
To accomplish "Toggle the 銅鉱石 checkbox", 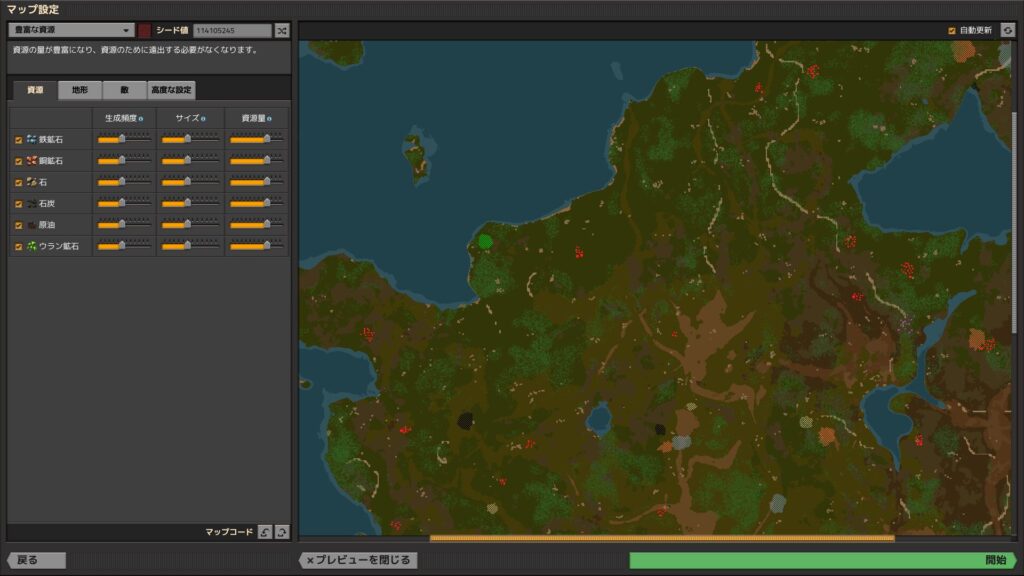I will point(18,161).
